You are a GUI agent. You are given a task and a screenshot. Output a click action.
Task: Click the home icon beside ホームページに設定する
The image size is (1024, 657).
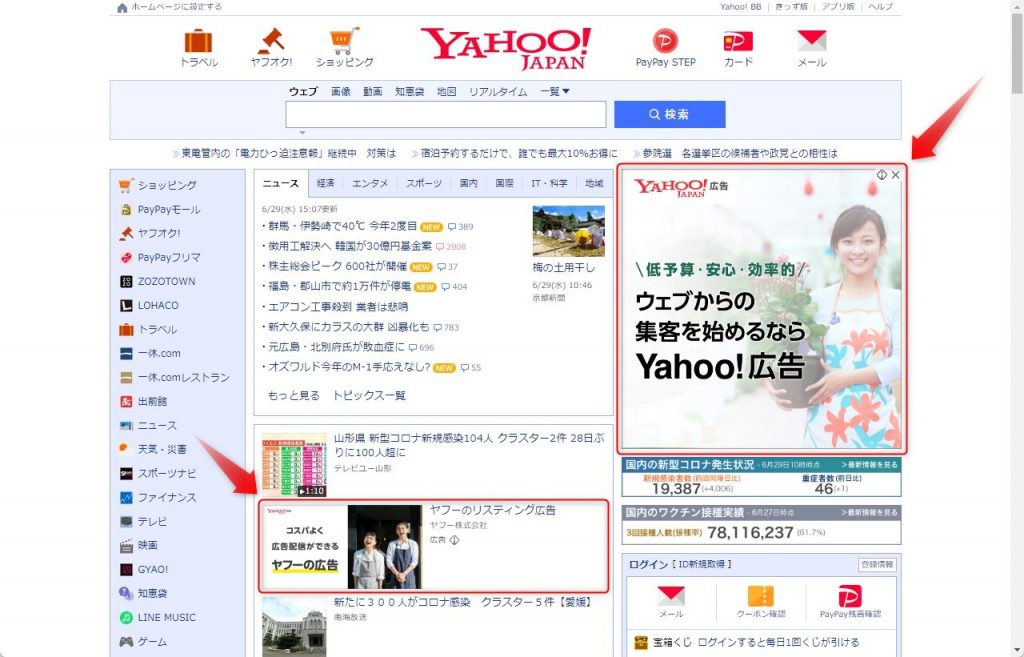[x=121, y=7]
